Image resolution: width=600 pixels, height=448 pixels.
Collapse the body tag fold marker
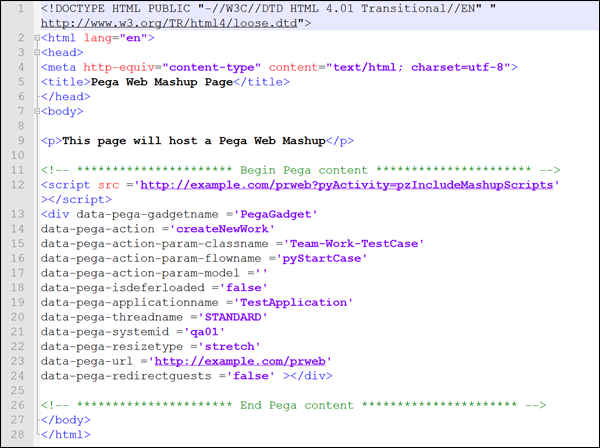[x=37, y=111]
